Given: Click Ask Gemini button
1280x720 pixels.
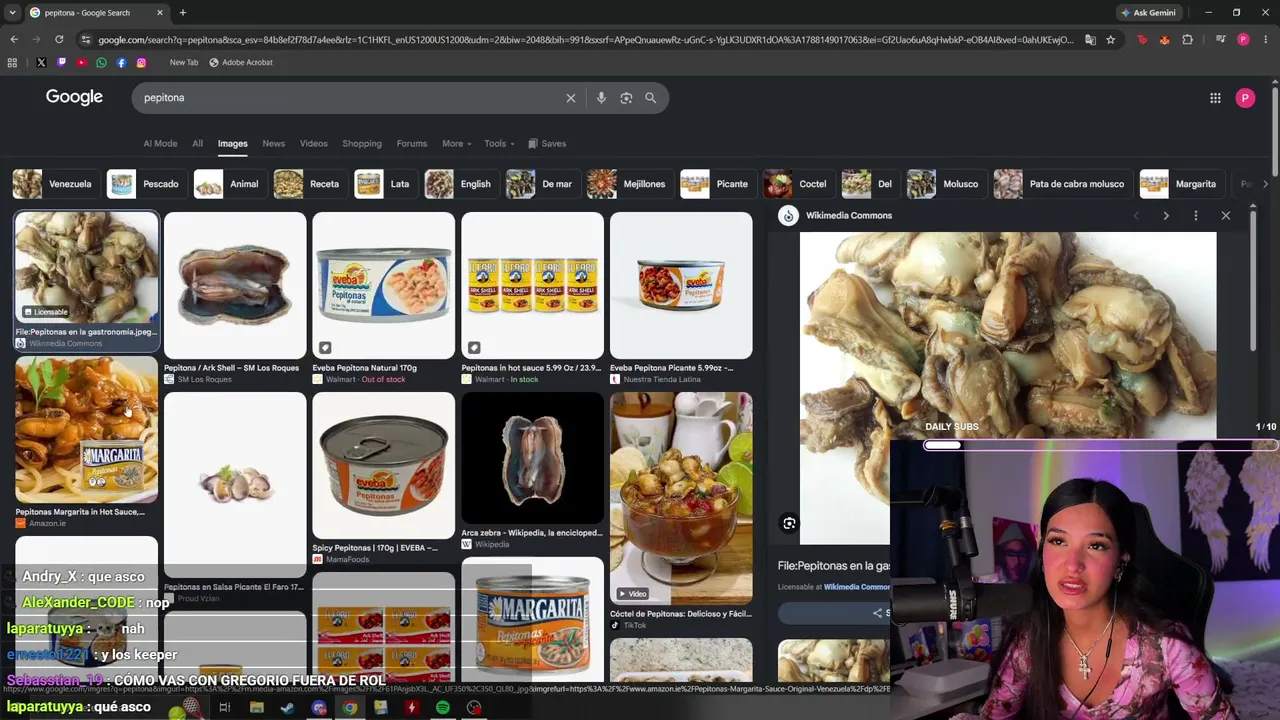Looking at the screenshot, I should pyautogui.click(x=1148, y=13).
